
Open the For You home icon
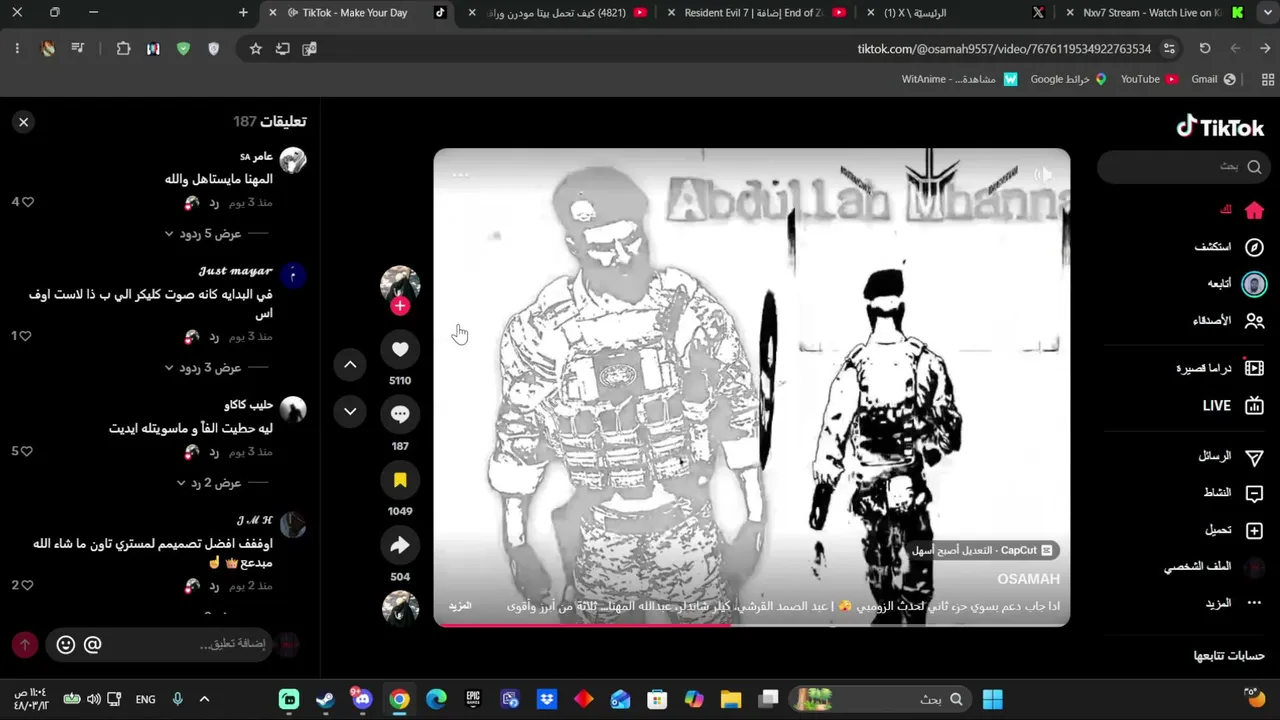click(1254, 210)
